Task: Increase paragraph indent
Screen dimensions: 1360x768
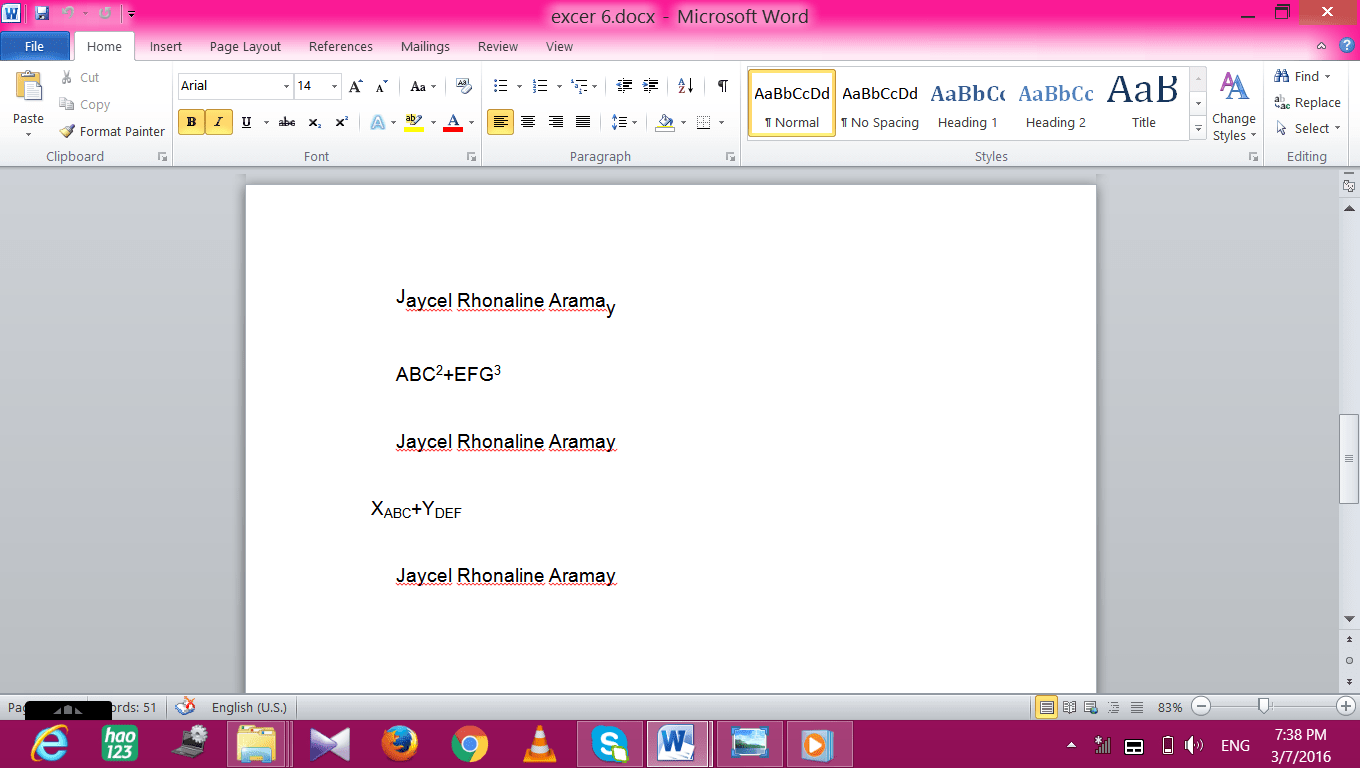Action: 651,86
